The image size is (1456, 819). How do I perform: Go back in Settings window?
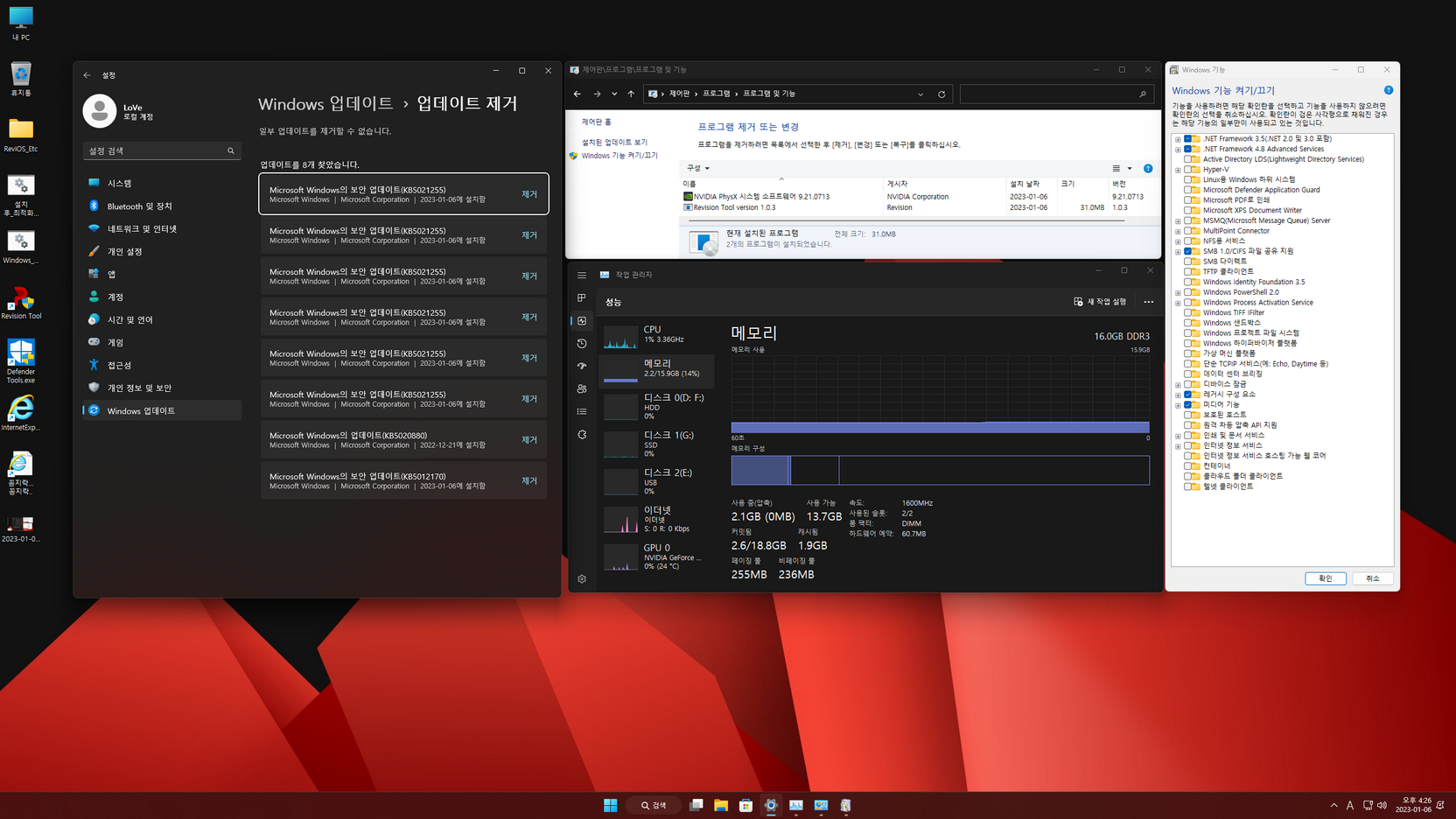pos(87,75)
